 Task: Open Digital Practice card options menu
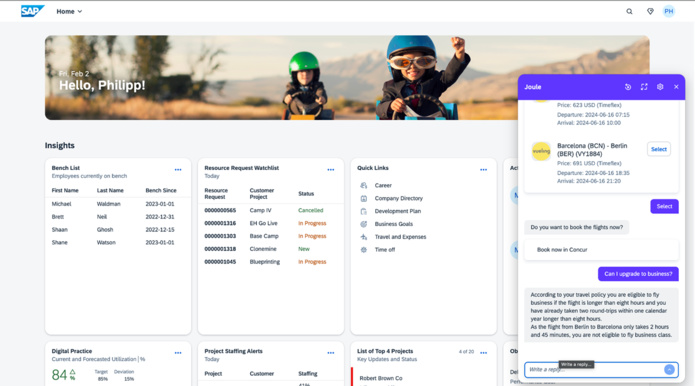tap(178, 353)
